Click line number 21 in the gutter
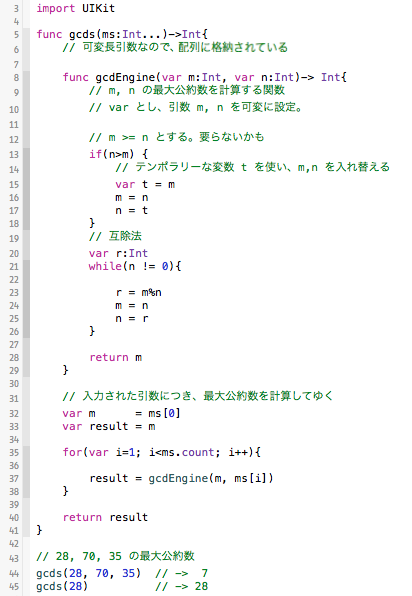This screenshot has width=412, height=596. point(14,267)
